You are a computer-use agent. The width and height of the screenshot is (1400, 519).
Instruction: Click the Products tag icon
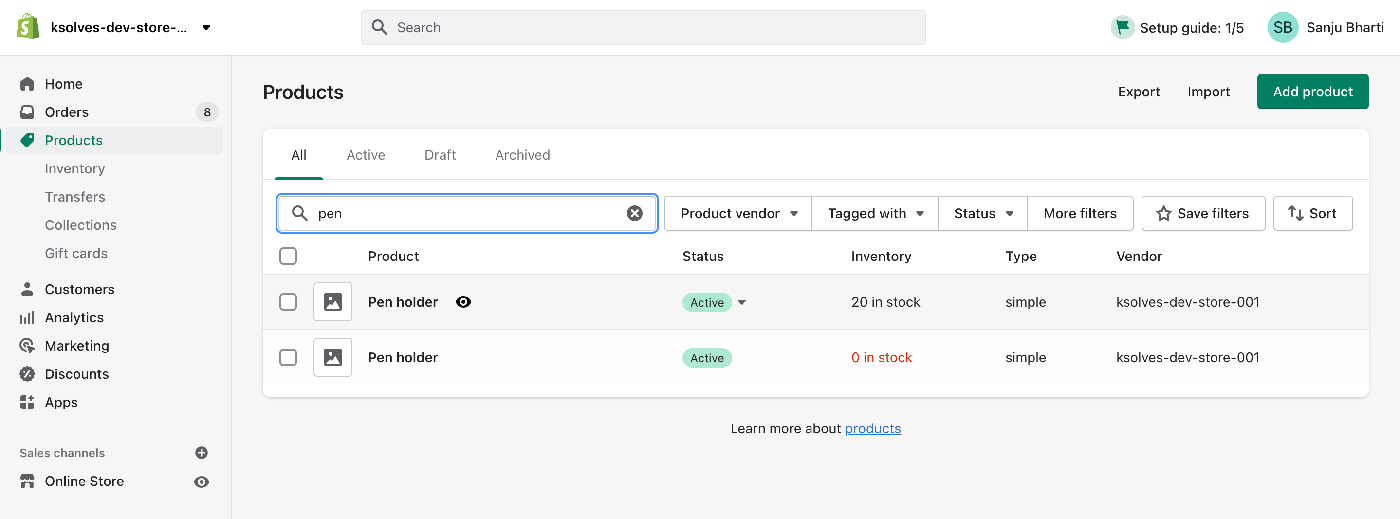[x=27, y=140]
